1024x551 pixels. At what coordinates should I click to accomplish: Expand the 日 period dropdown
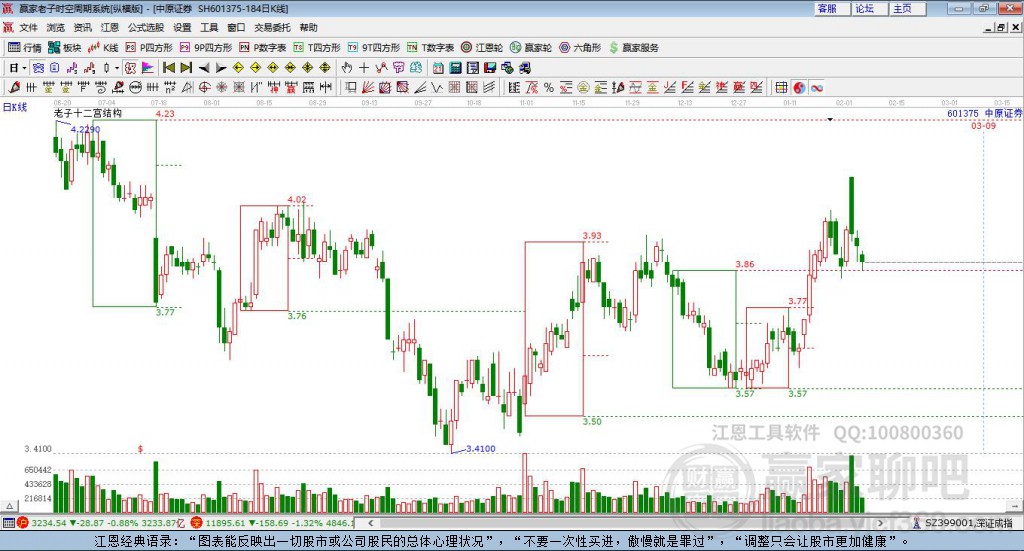point(24,68)
